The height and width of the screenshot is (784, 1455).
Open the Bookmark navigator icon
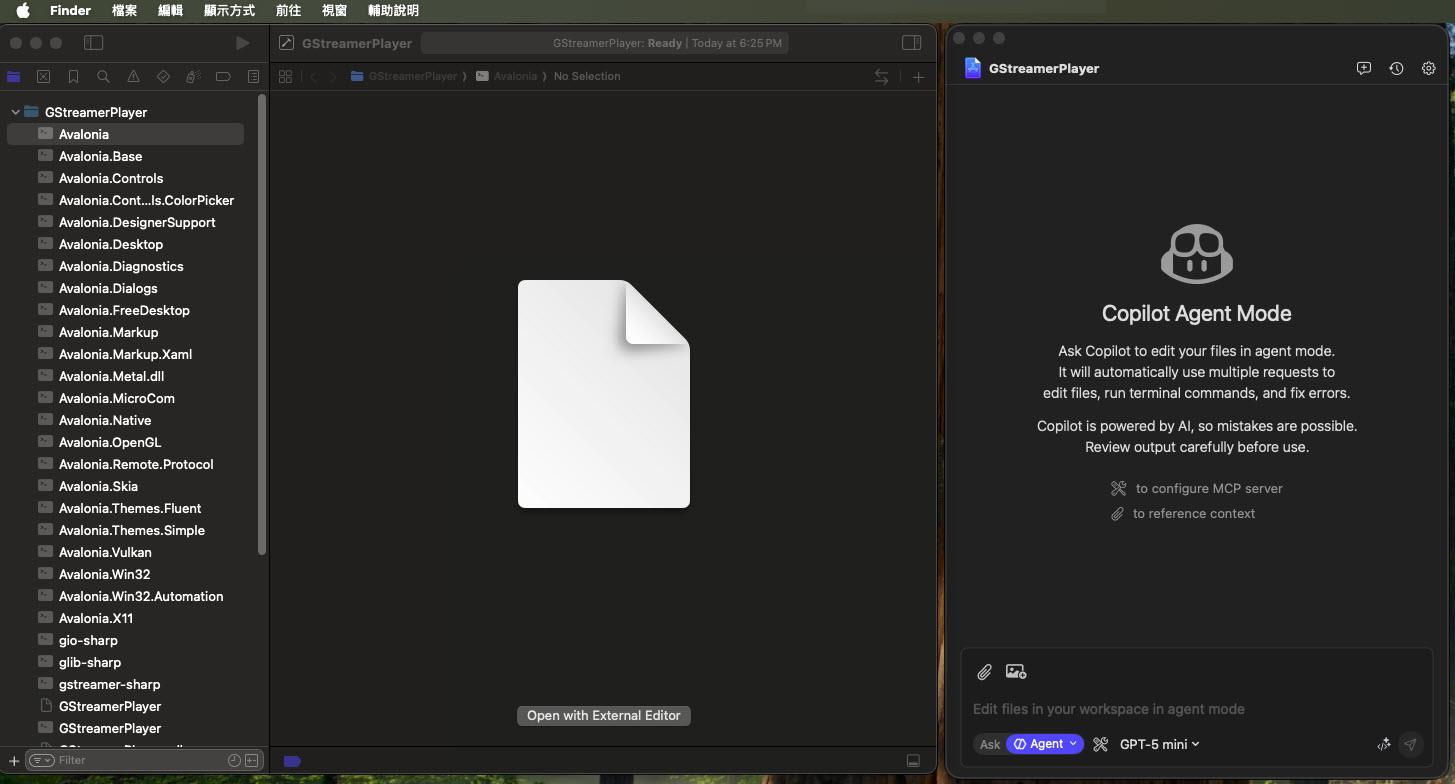[73, 76]
